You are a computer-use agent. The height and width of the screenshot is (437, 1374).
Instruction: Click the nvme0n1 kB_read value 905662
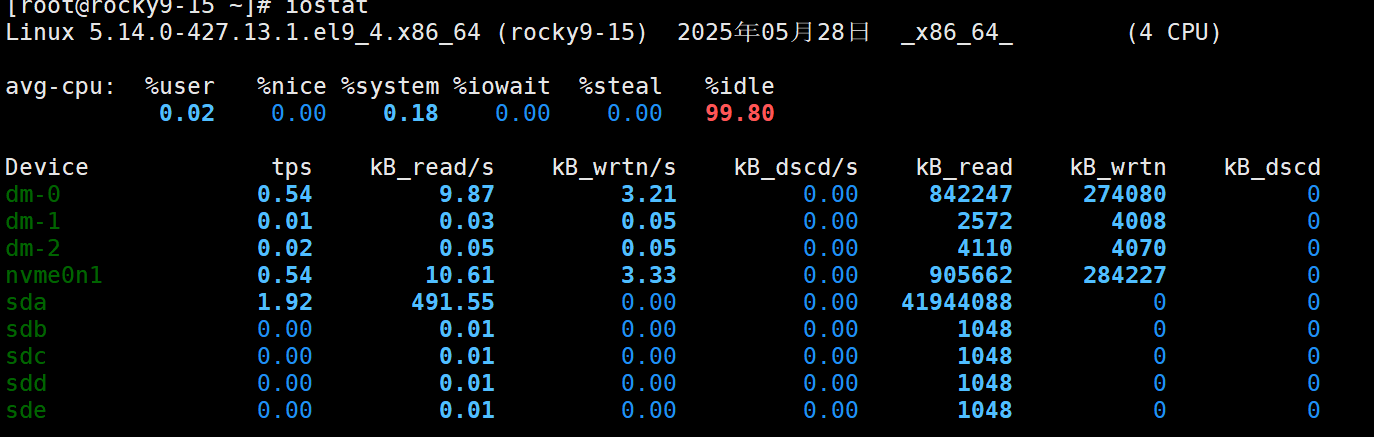[x=971, y=275]
